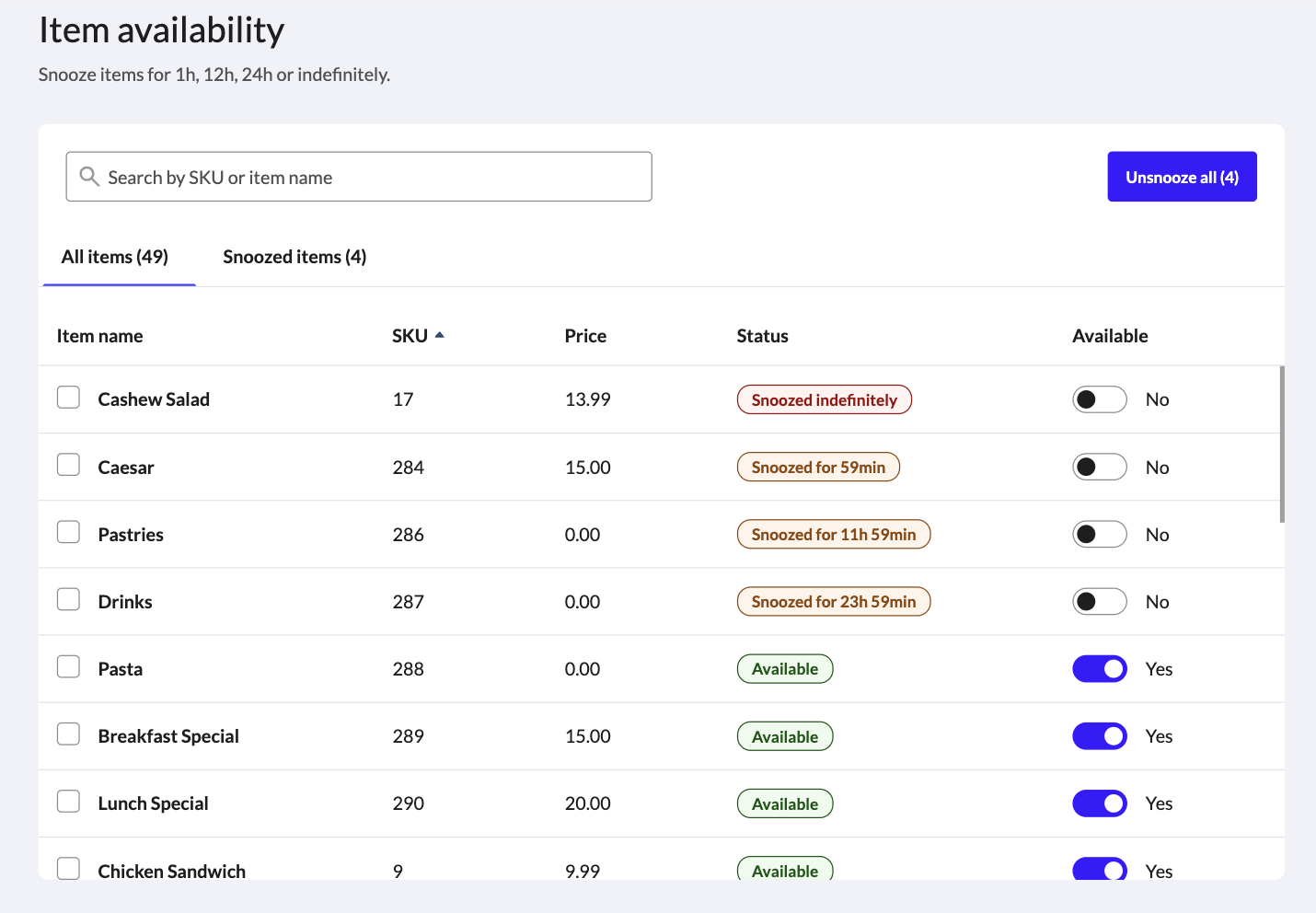Screen dimensions: 1316x913
Task: Open the Snoozed items (4) tab
Action: pos(294,257)
